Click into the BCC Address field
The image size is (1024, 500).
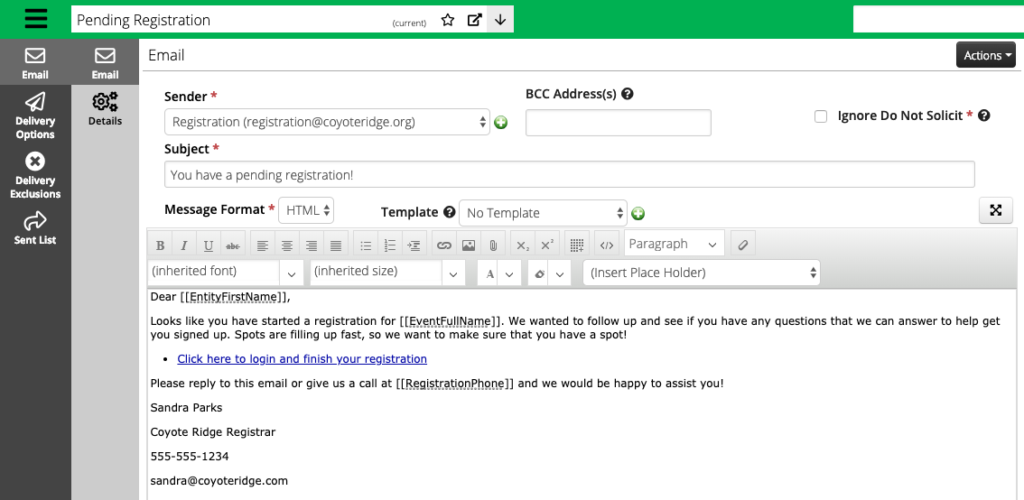pyautogui.click(x=618, y=123)
